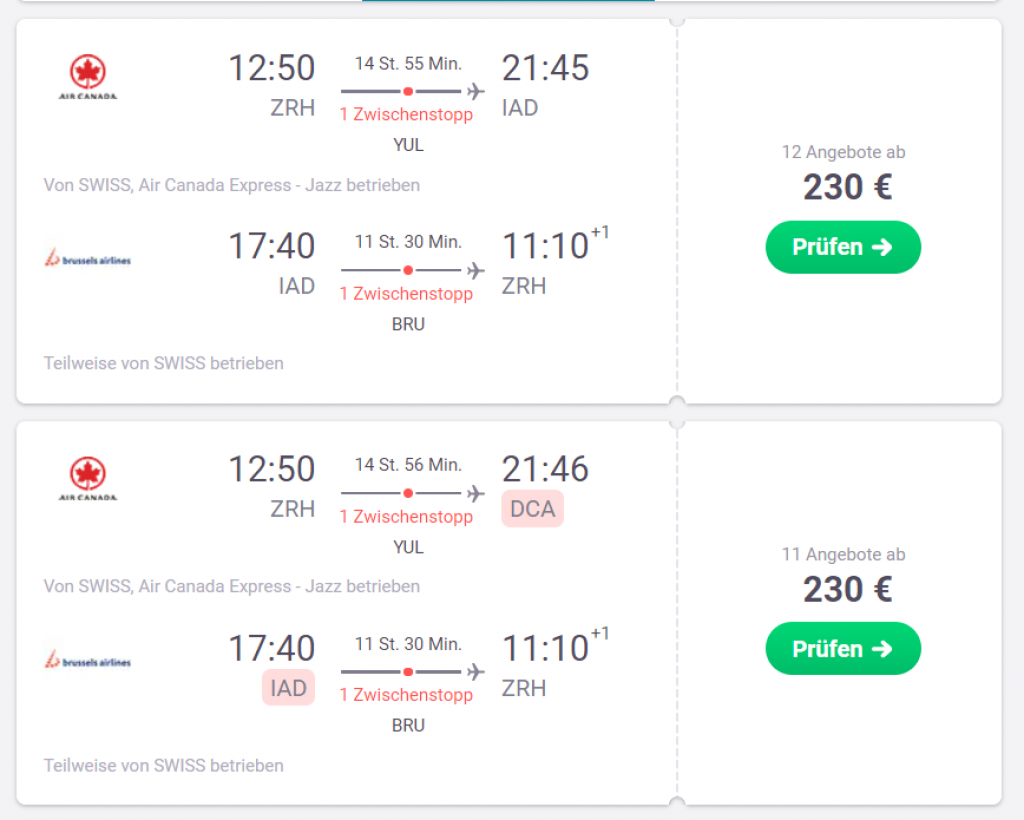Select the YUL stopover code in the first result
The image size is (1024, 820).
[408, 145]
